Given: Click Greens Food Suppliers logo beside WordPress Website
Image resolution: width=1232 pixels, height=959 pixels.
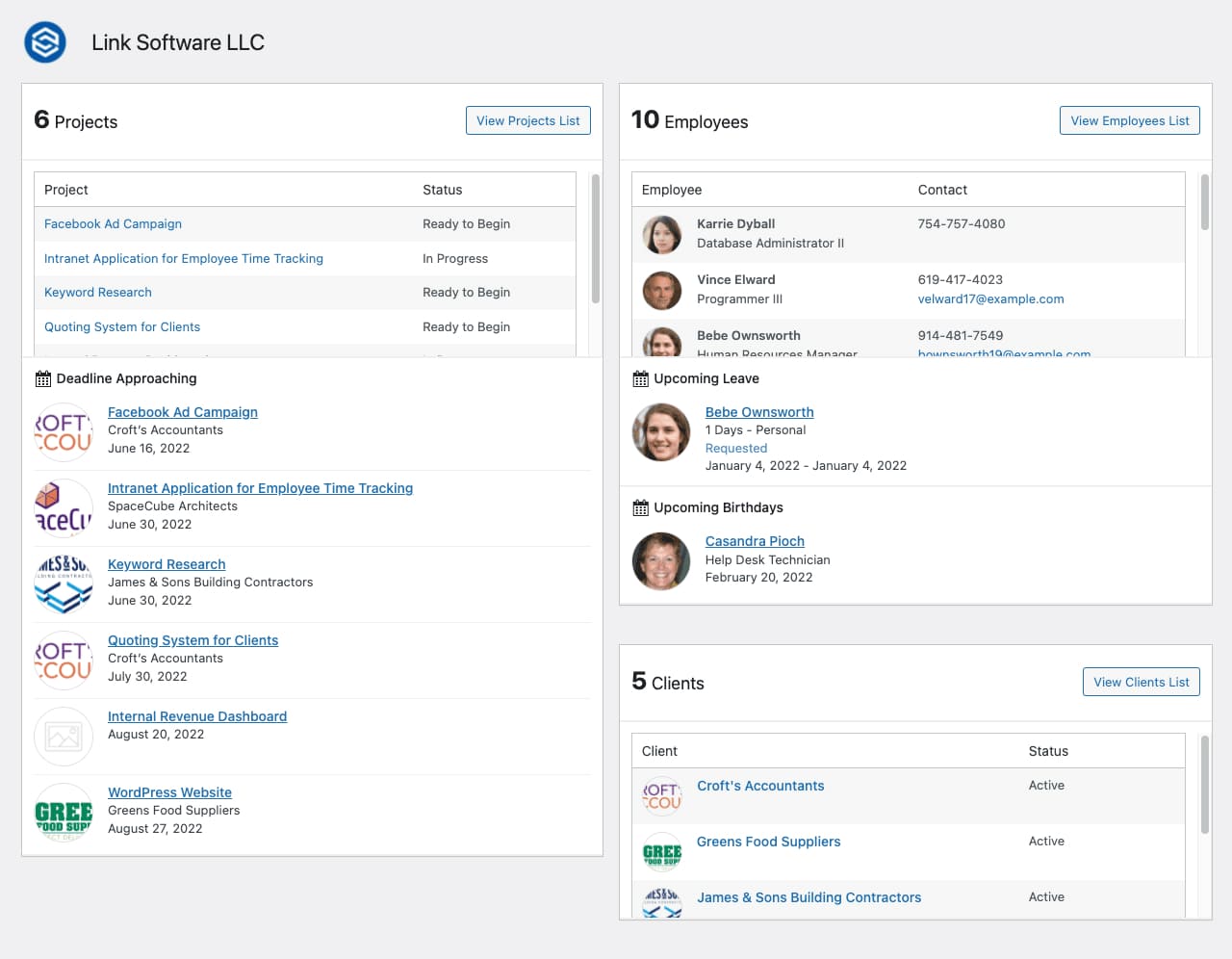Looking at the screenshot, I should [x=64, y=814].
